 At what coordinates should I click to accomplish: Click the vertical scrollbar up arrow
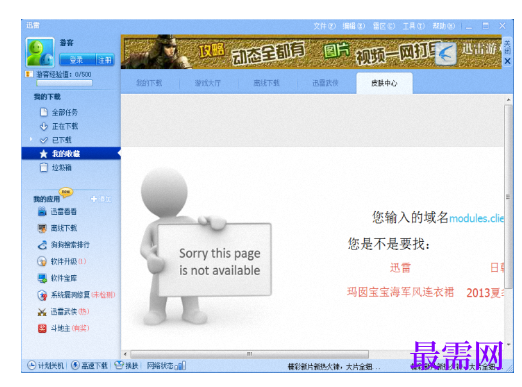508,100
